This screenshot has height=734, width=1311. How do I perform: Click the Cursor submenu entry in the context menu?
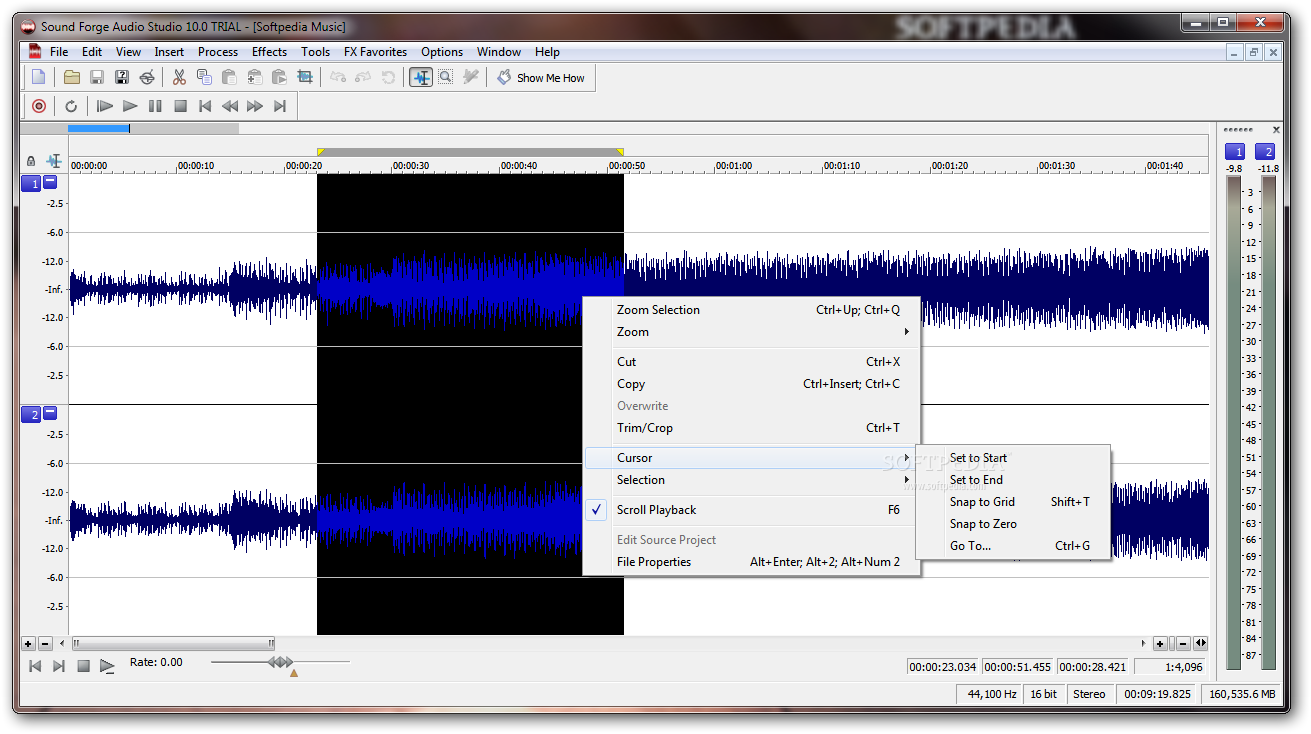tap(751, 458)
